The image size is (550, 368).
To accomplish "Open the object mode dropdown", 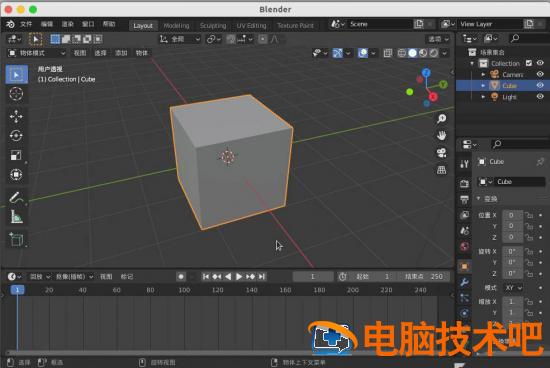I will 37,53.
